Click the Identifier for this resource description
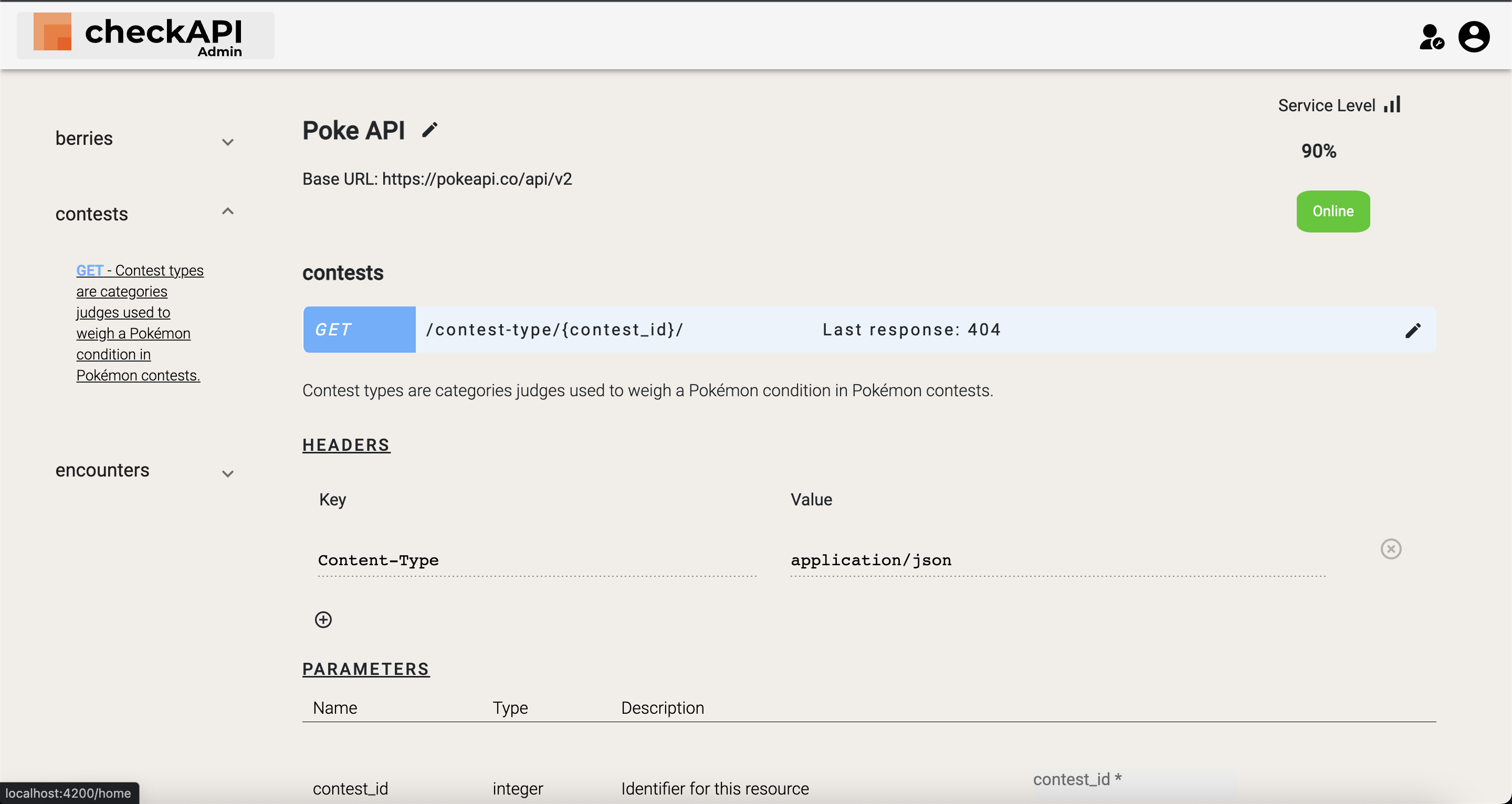The image size is (1512, 804). click(x=715, y=788)
